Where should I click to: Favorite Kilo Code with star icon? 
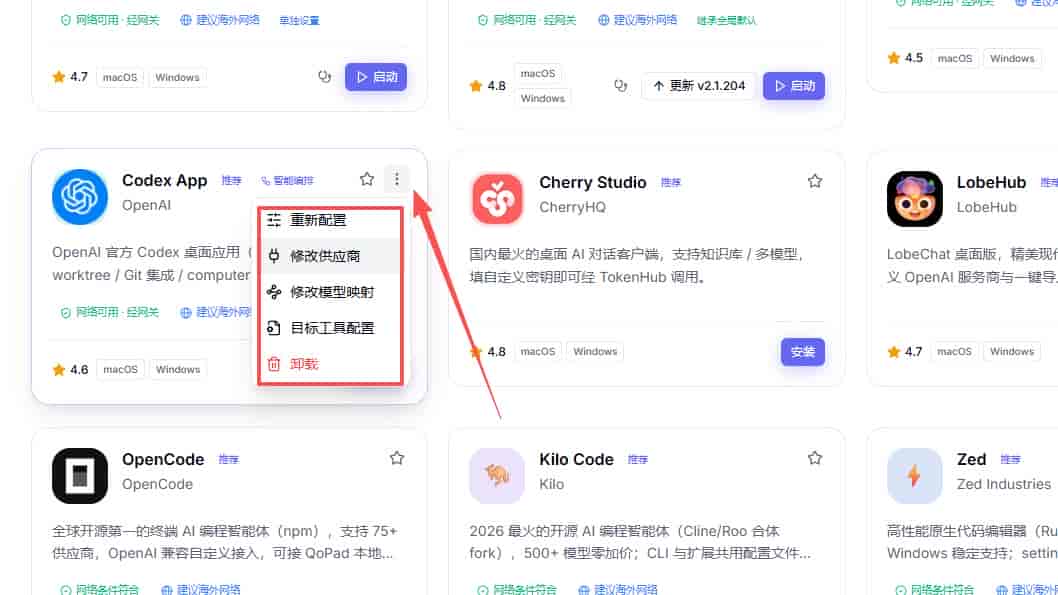pyautogui.click(x=814, y=458)
